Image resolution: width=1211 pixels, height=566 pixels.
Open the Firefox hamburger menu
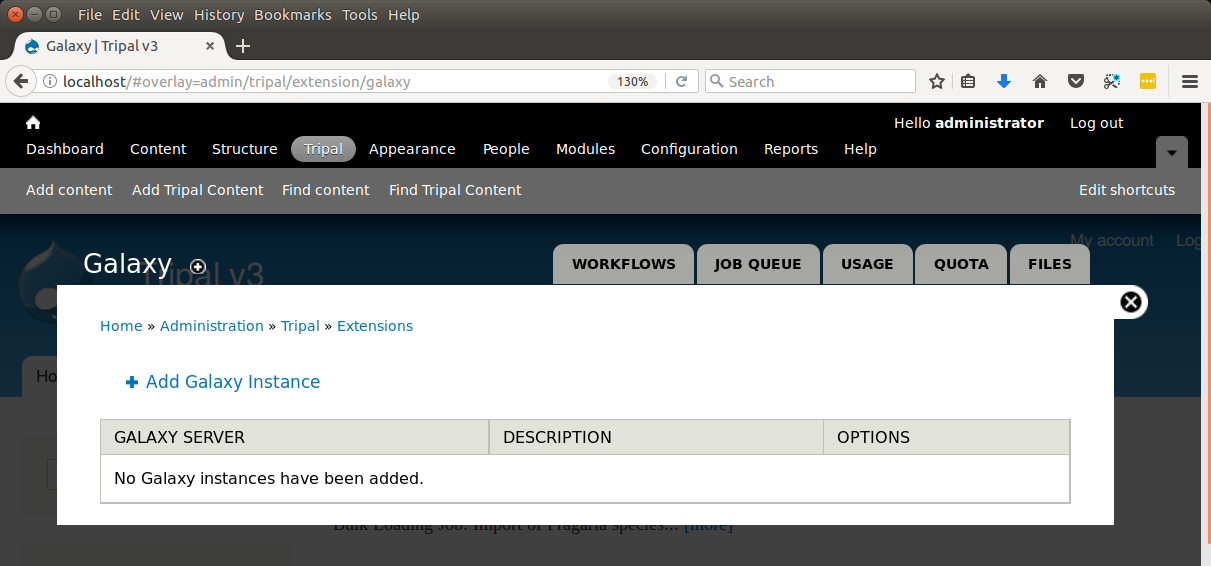tap(1190, 82)
